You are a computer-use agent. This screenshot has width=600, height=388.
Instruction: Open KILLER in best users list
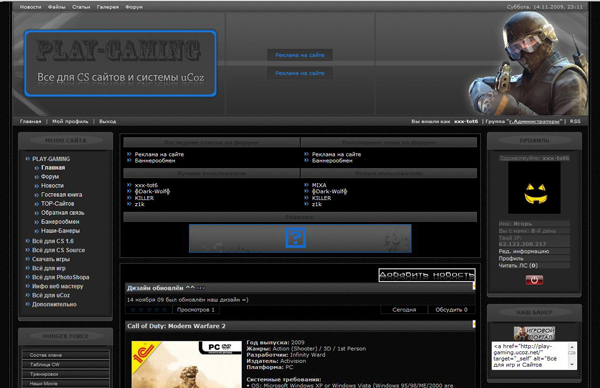(x=144, y=198)
